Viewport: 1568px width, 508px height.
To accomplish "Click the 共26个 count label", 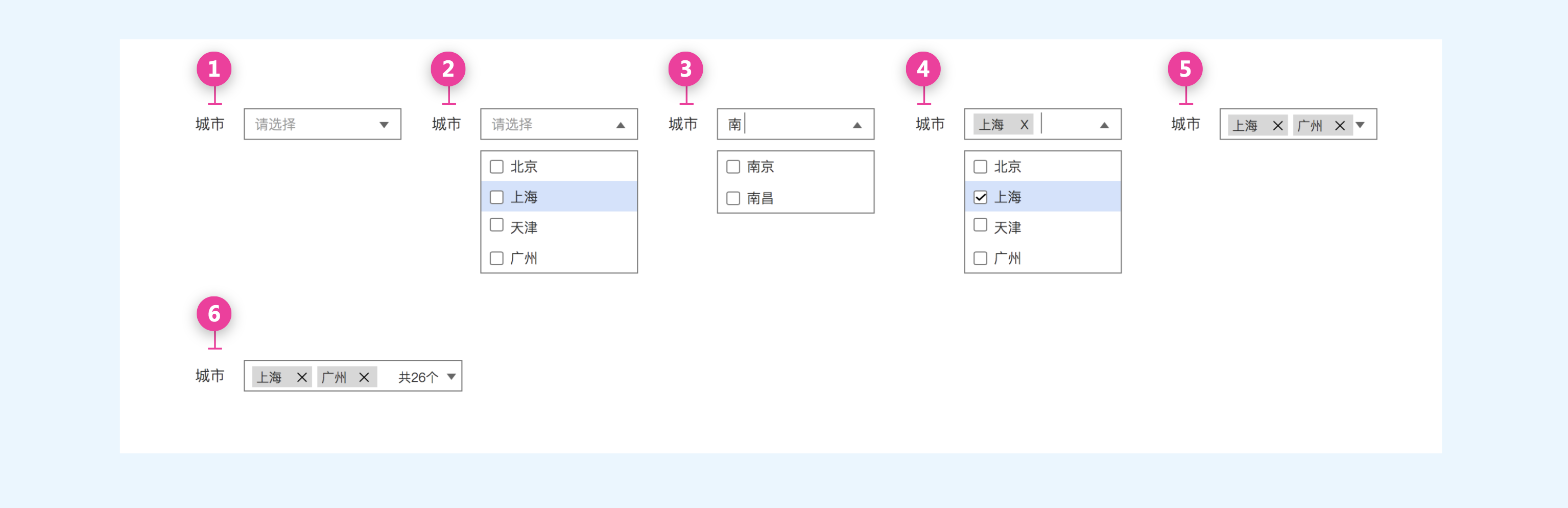I will point(418,377).
